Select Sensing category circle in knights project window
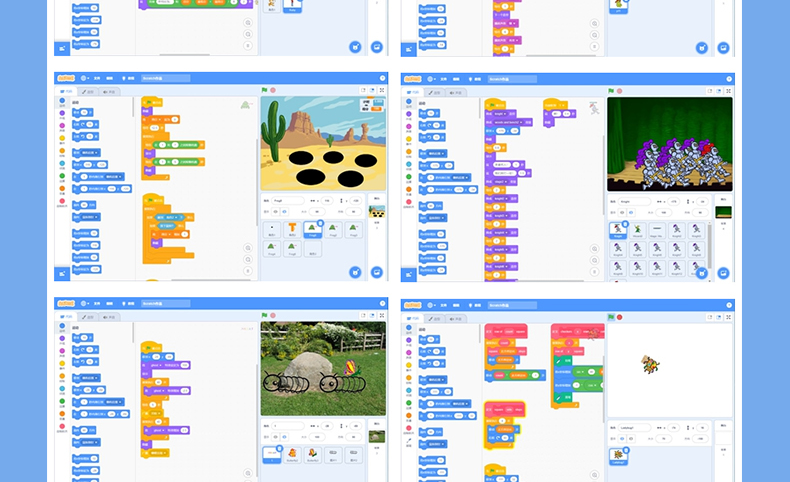Viewport: 790px width, 482px height. coord(409,164)
